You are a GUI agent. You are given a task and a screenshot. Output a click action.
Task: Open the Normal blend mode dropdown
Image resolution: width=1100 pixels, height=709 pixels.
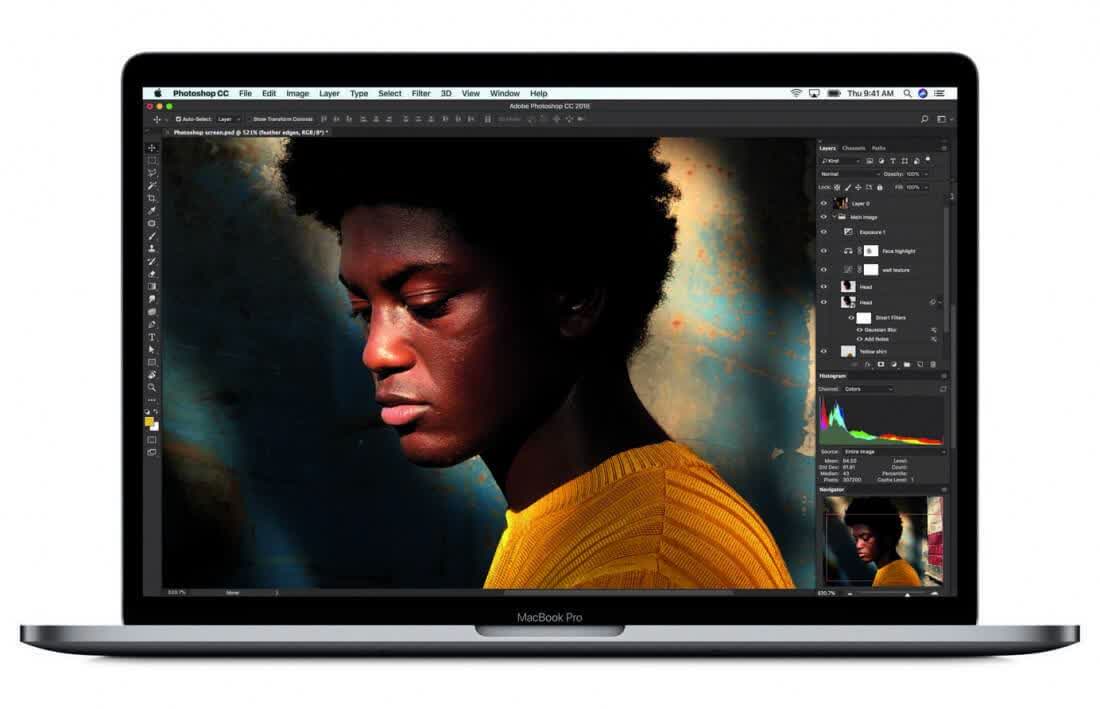850,174
